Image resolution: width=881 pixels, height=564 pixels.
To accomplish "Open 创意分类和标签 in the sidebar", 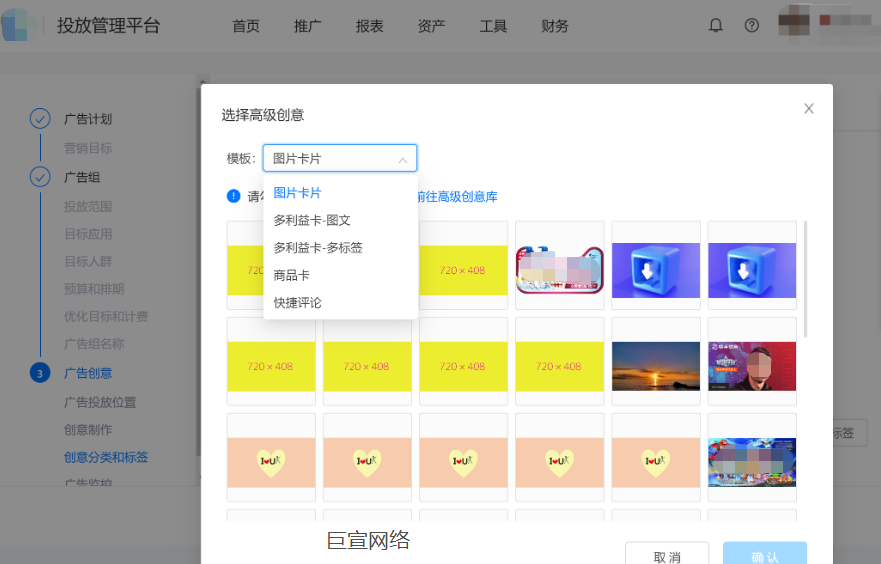I will pyautogui.click(x=106, y=457).
